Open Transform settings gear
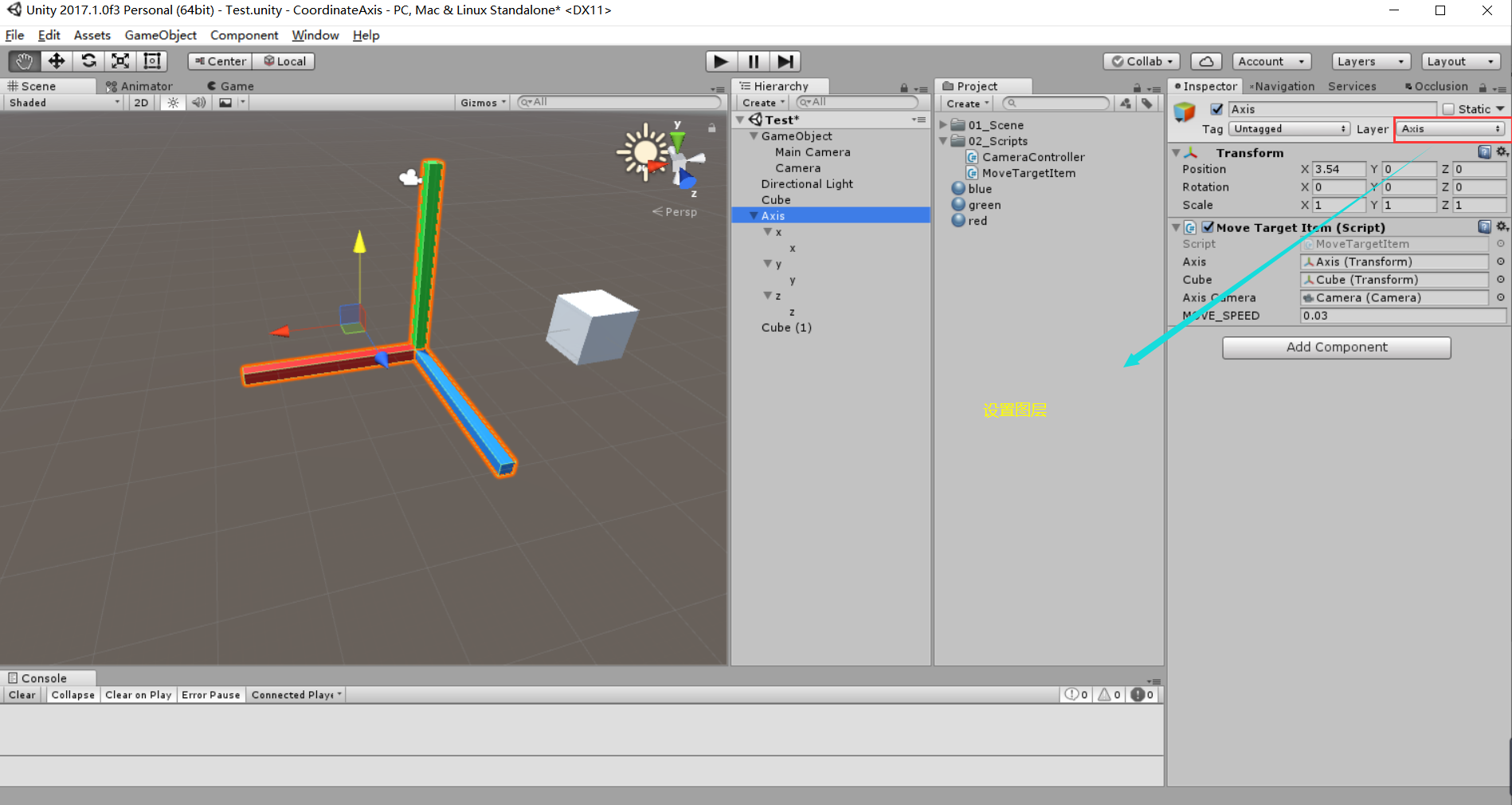 [x=1502, y=151]
